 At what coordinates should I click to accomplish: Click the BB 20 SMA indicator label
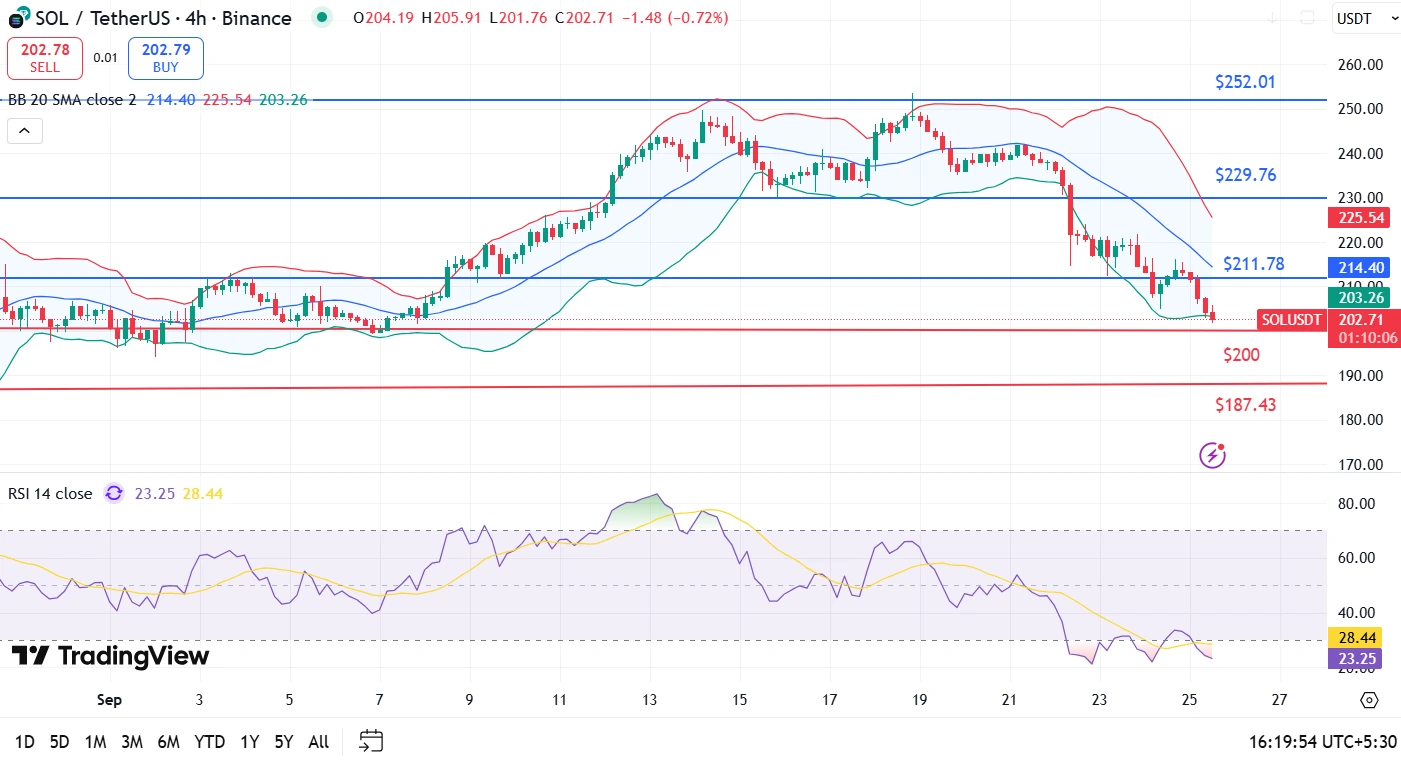(x=72, y=100)
